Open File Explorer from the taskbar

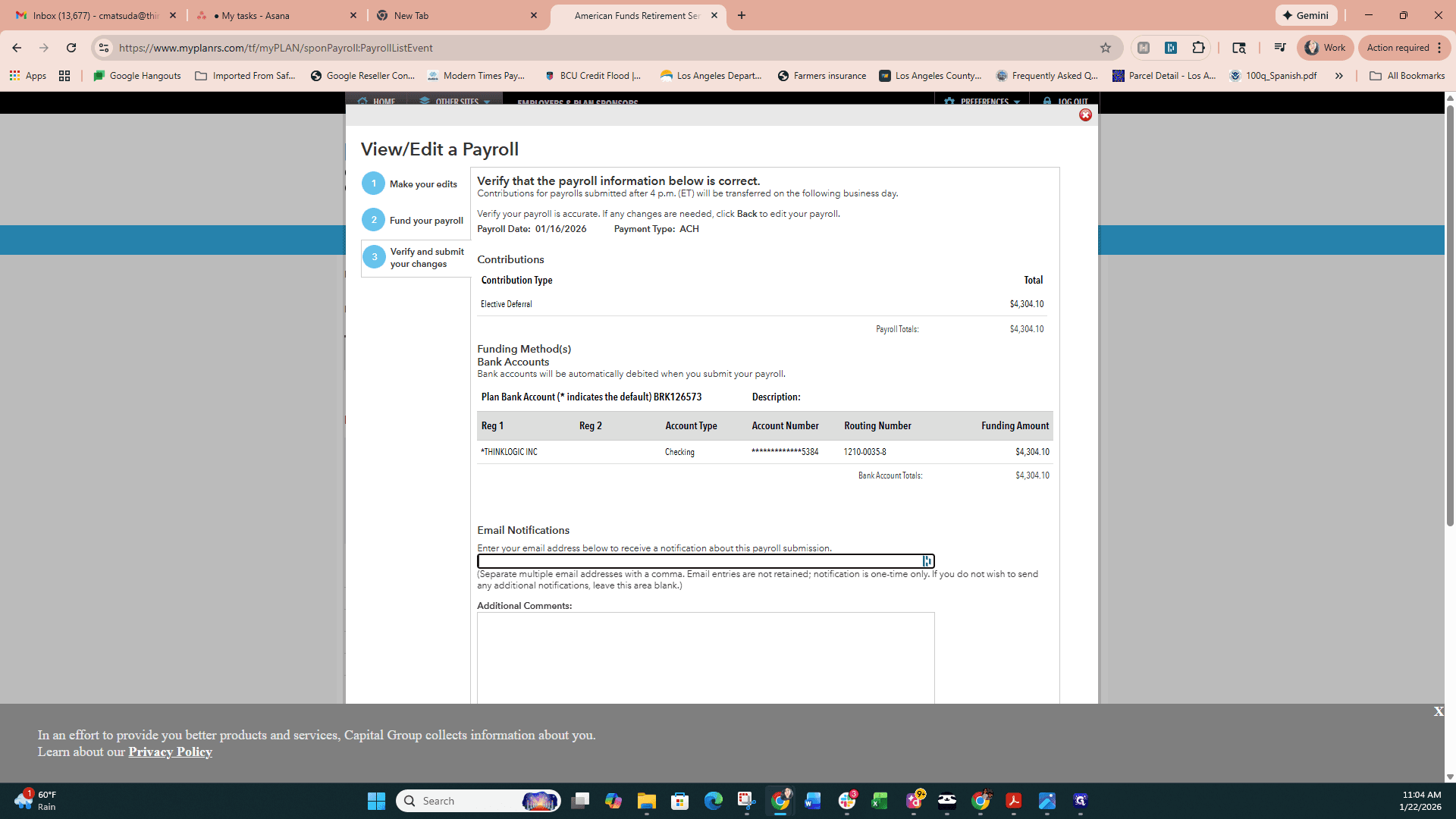(x=646, y=801)
